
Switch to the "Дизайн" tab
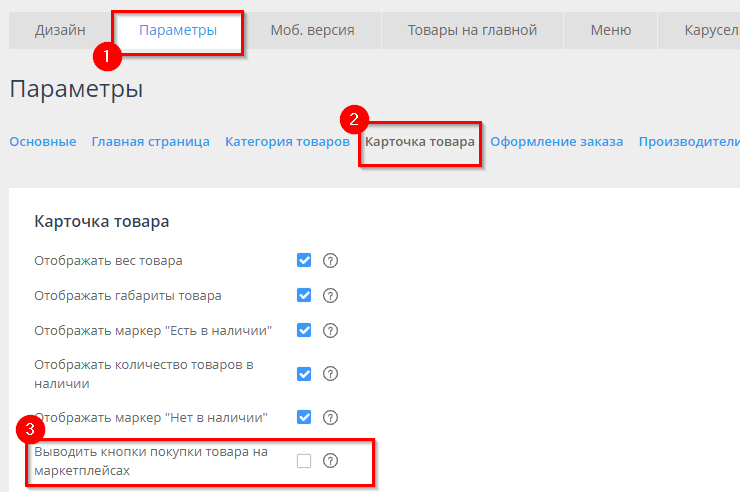click(60, 30)
